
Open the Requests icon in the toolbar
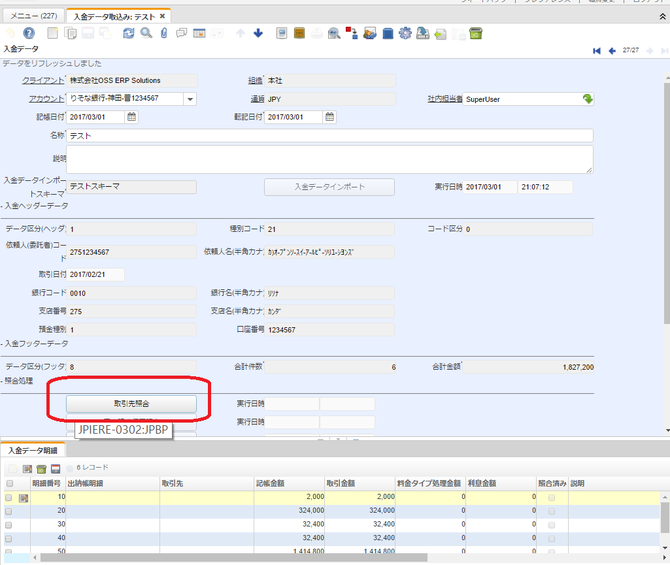[370, 33]
